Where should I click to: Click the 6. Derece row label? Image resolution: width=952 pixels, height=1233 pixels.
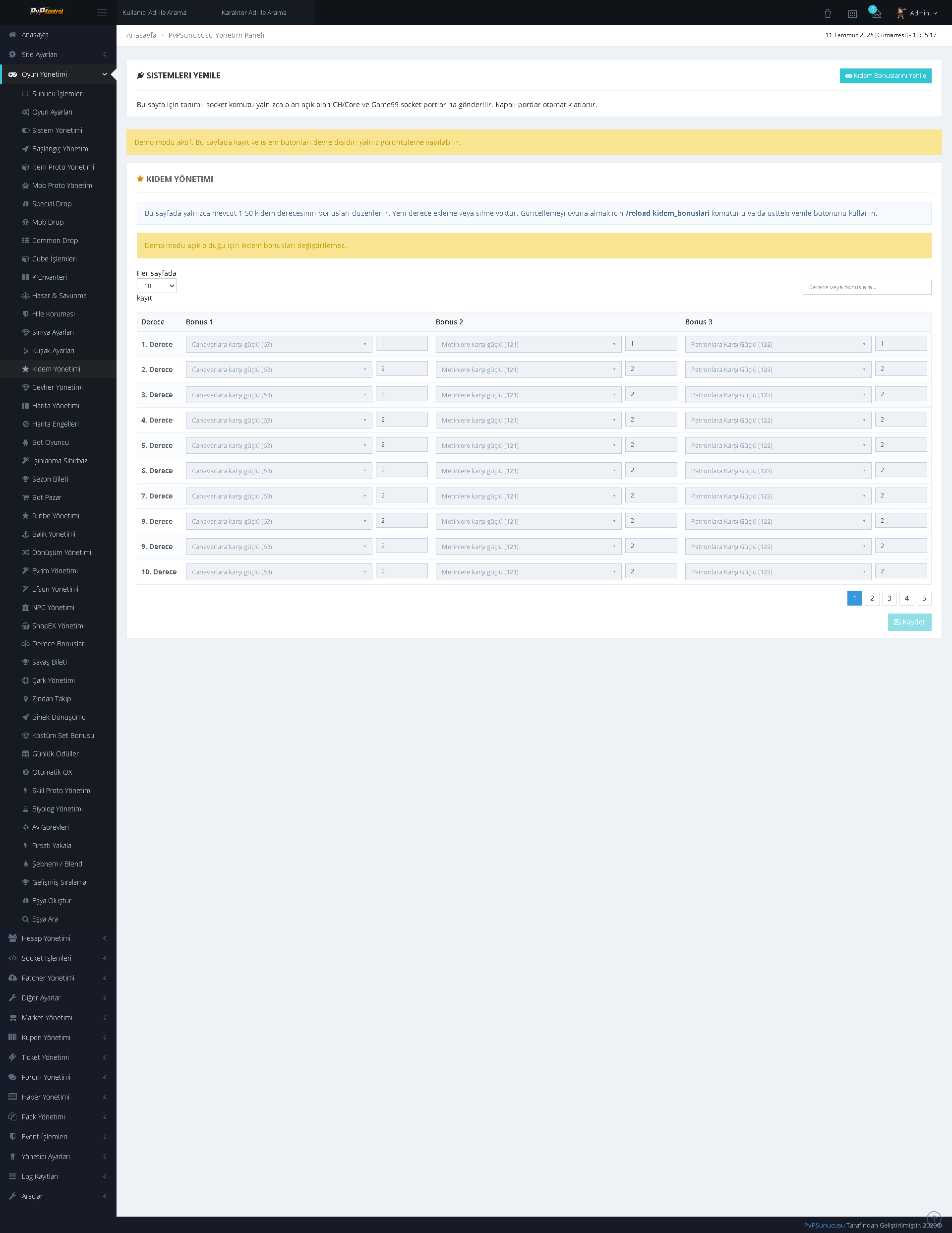pyautogui.click(x=157, y=471)
